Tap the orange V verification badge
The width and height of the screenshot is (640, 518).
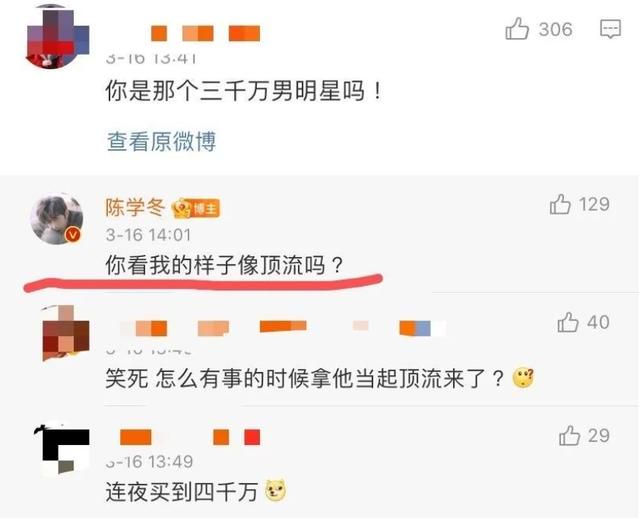(x=73, y=235)
